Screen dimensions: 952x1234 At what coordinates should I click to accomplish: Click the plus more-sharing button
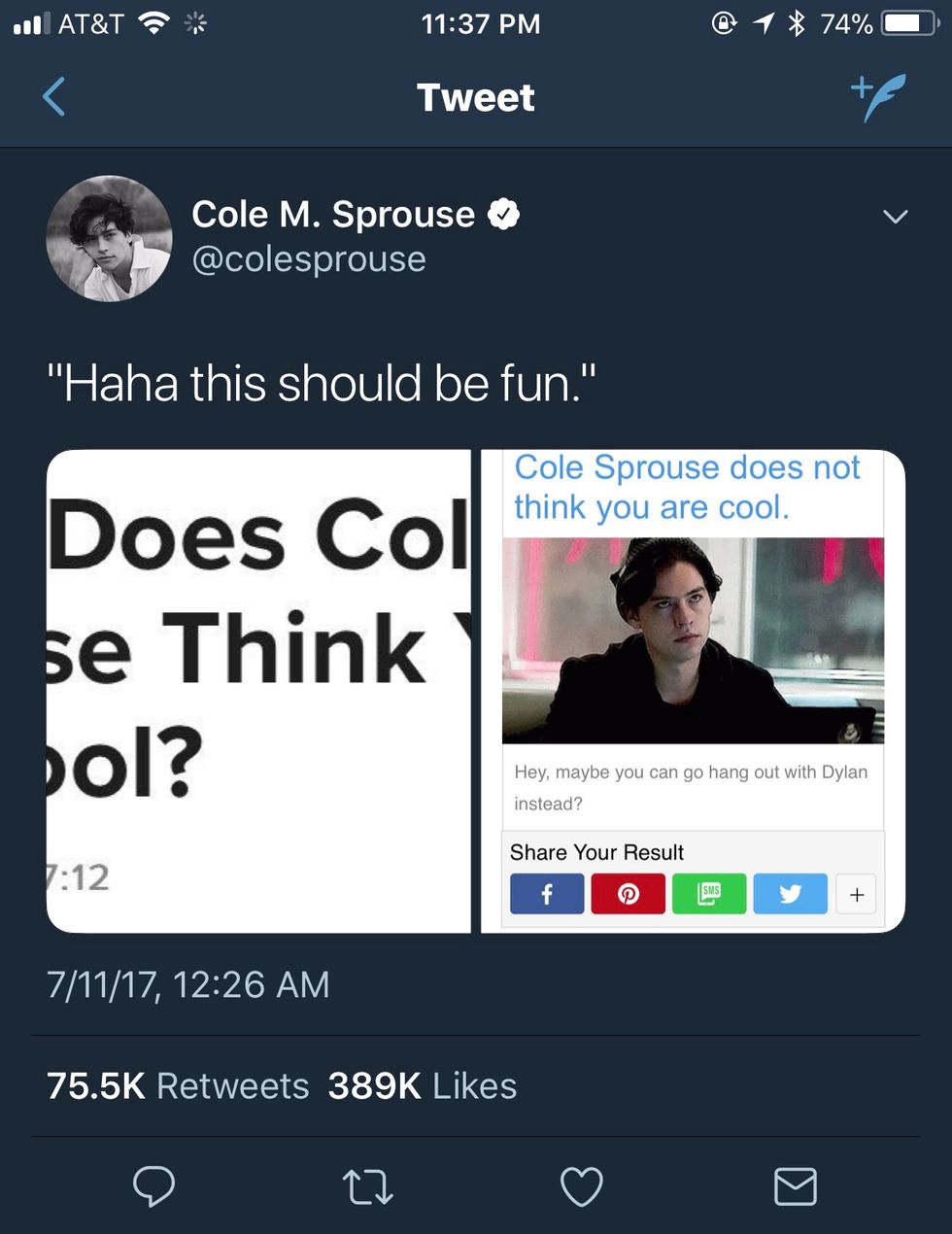pos(857,895)
